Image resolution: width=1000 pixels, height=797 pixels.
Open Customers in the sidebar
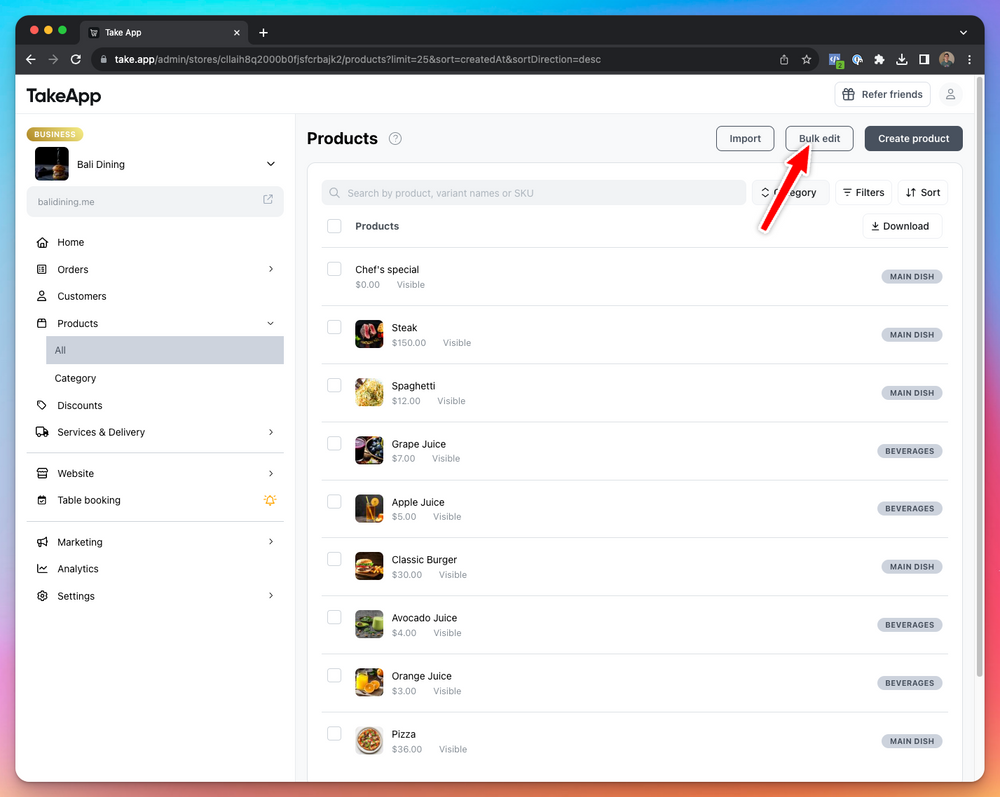click(x=82, y=296)
